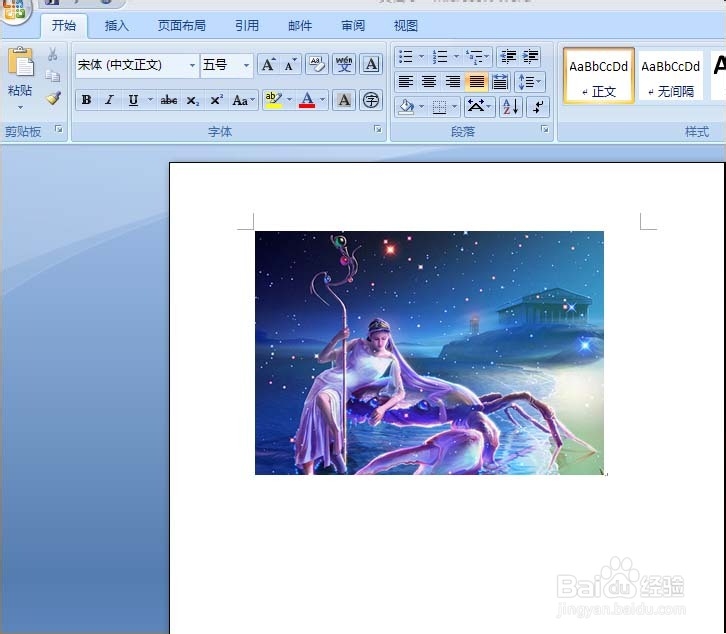Center-align the text
Screen dimensions: 726x634
coord(429,82)
